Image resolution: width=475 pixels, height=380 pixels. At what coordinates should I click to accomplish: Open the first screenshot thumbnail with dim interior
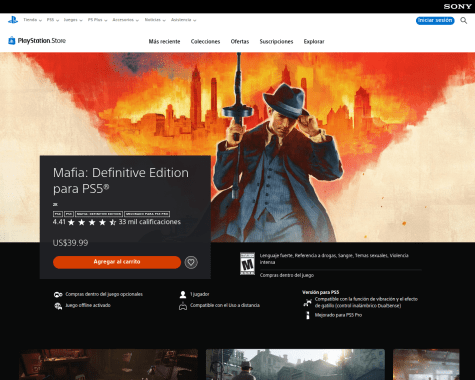point(109,364)
